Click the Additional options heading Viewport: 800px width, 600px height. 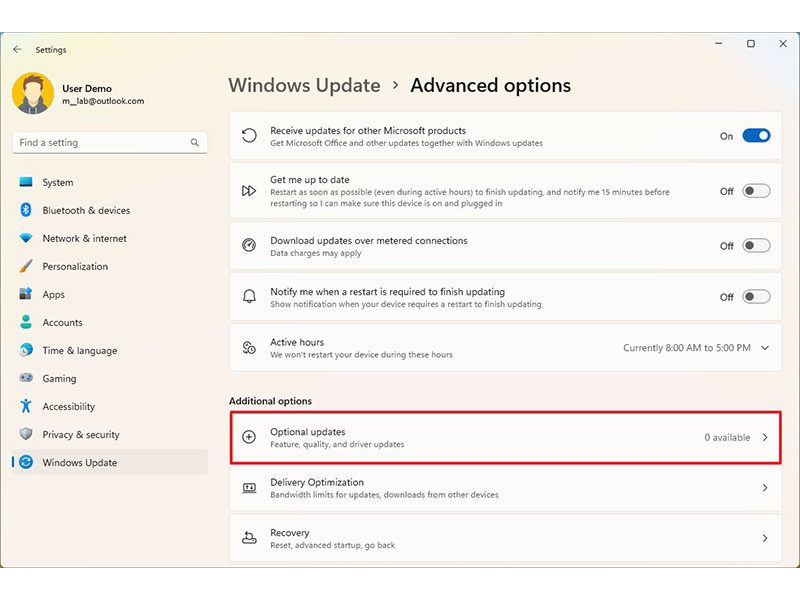pos(270,401)
